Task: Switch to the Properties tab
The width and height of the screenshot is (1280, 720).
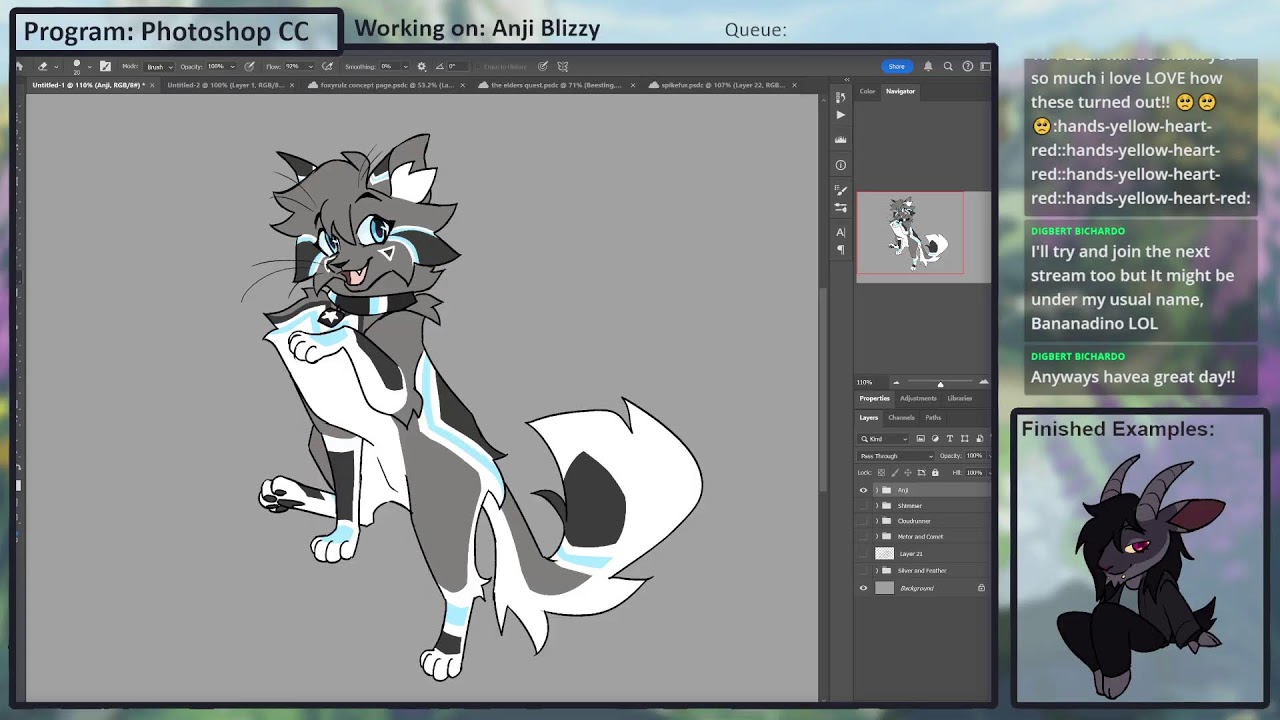Action: pyautogui.click(x=875, y=398)
